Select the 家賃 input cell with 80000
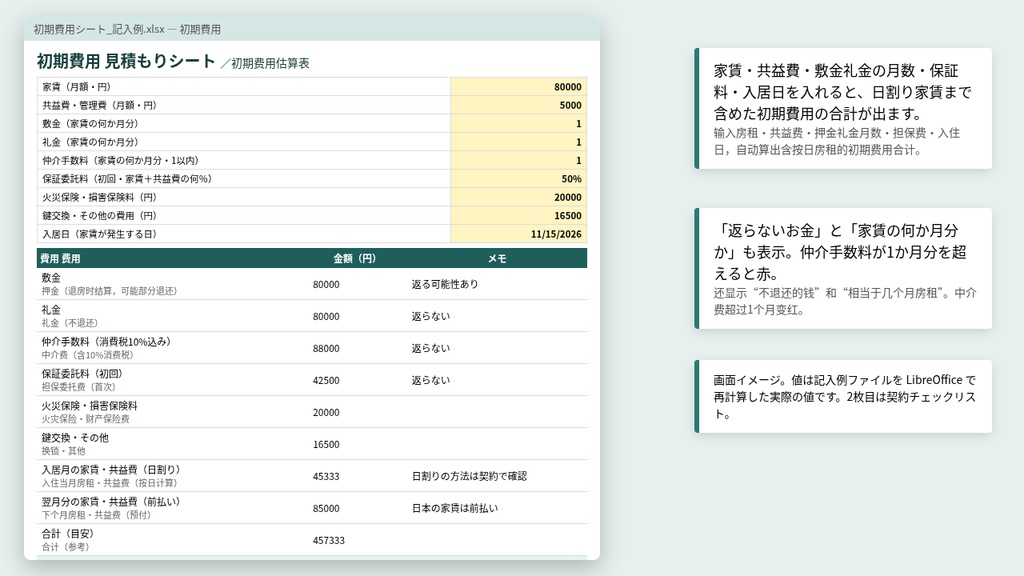 pos(519,87)
